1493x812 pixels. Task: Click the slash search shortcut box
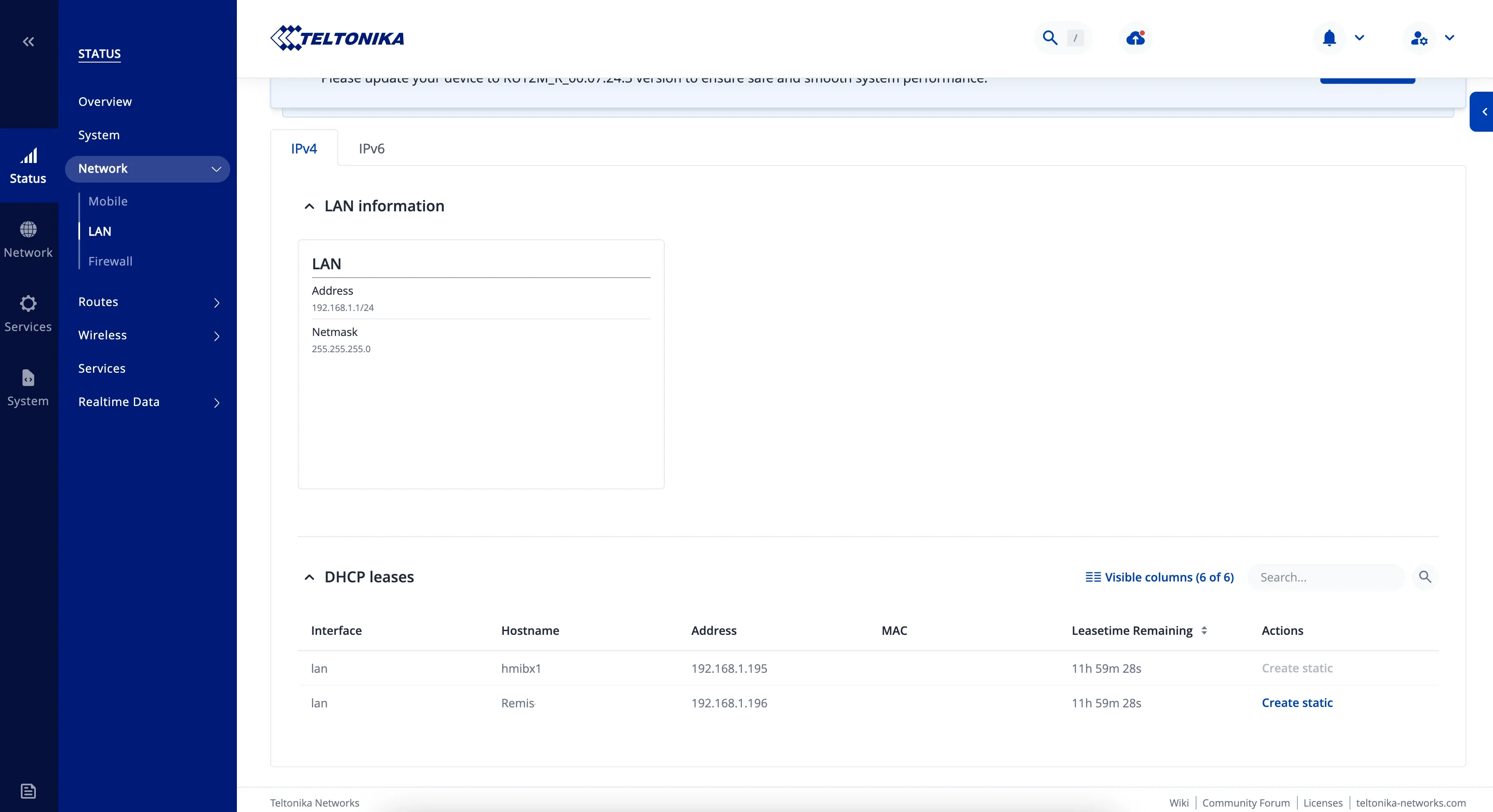[1075, 38]
